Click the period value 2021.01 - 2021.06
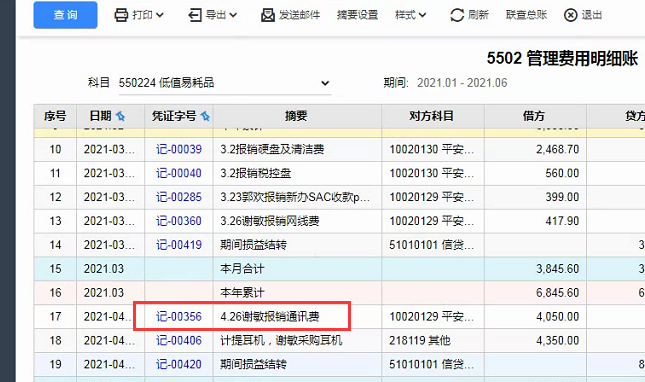The width and height of the screenshot is (645, 382). click(x=462, y=83)
